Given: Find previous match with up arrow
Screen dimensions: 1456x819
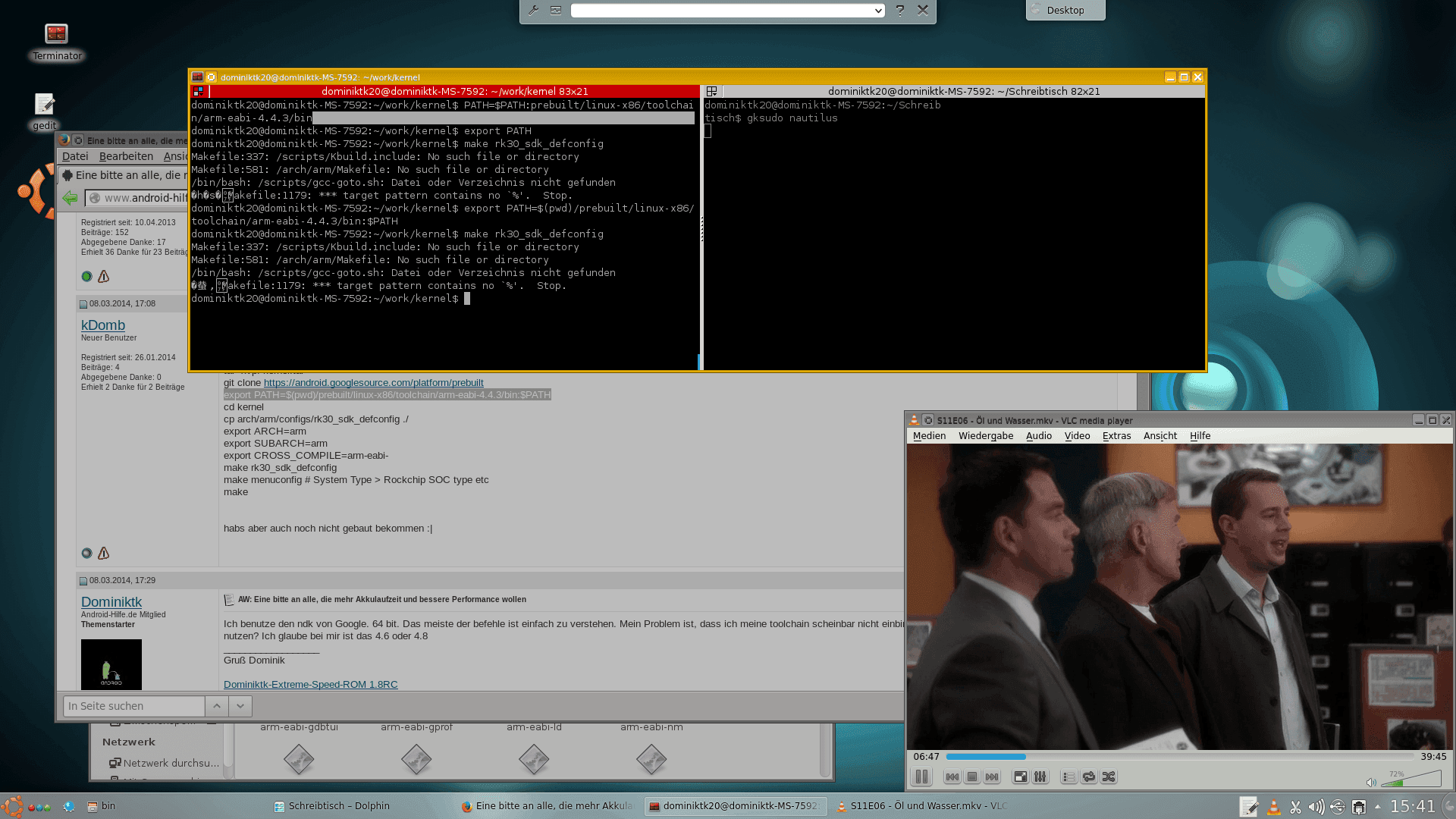Looking at the screenshot, I should click(x=217, y=706).
